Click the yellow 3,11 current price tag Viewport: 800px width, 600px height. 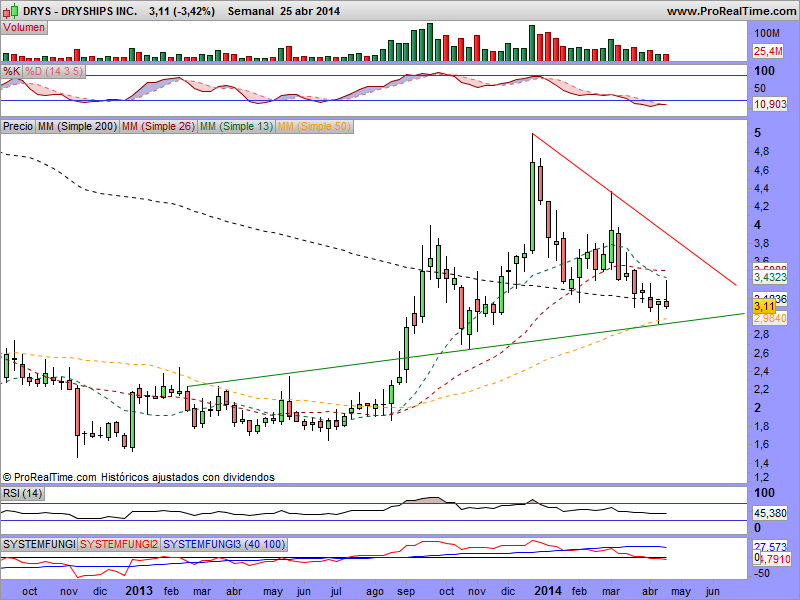[764, 306]
